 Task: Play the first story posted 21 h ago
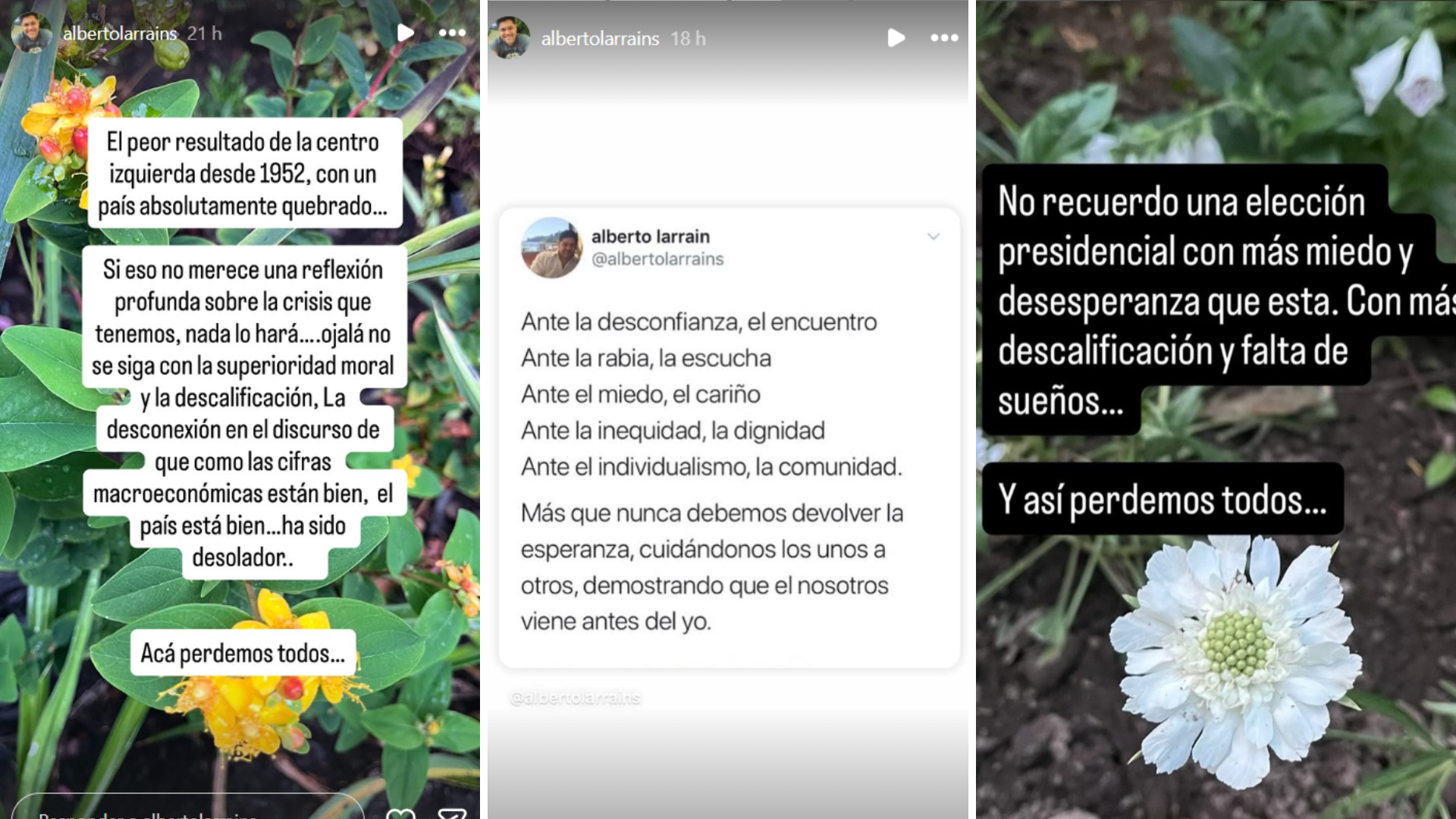(x=406, y=33)
